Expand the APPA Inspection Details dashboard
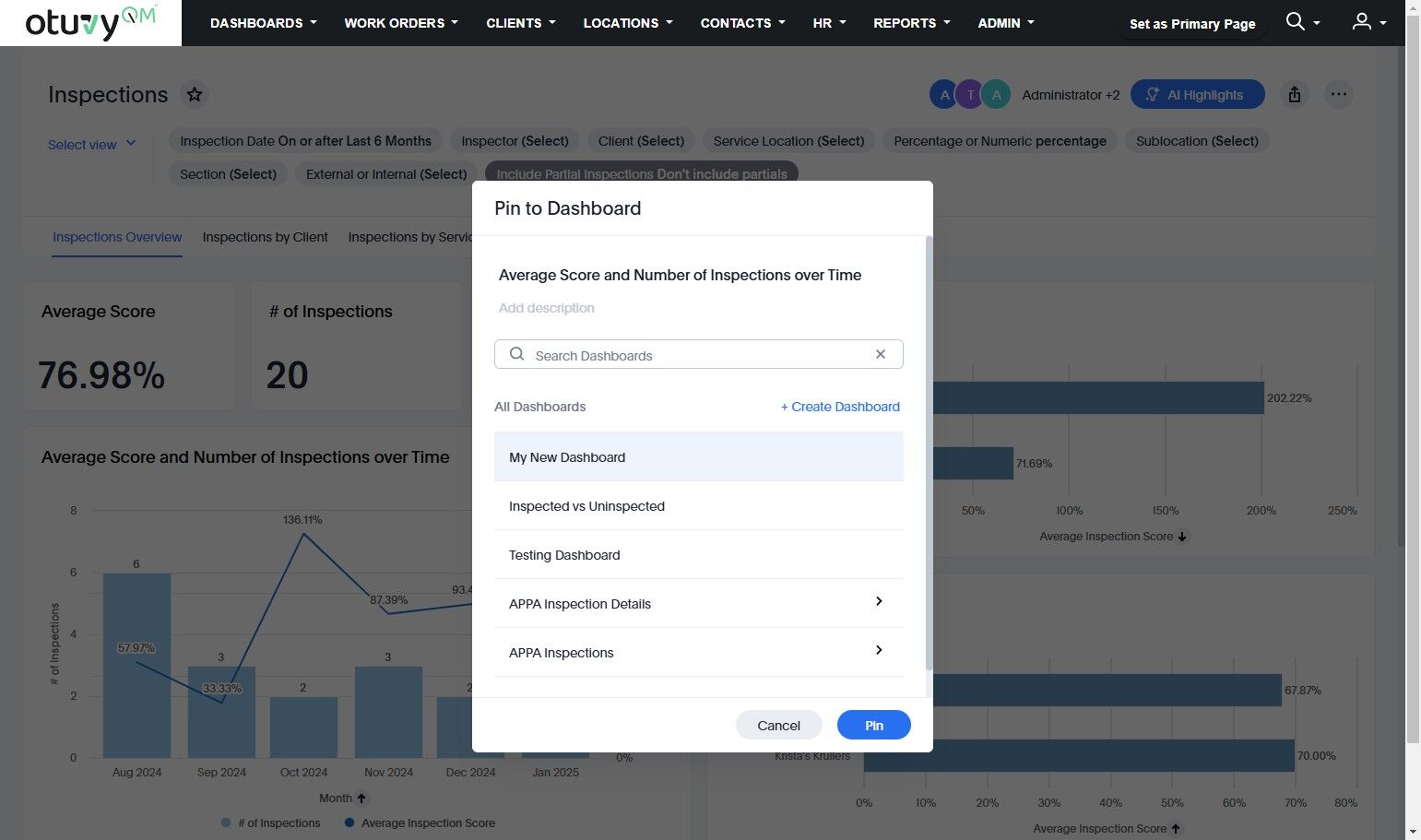The width and height of the screenshot is (1421, 840). (879, 602)
